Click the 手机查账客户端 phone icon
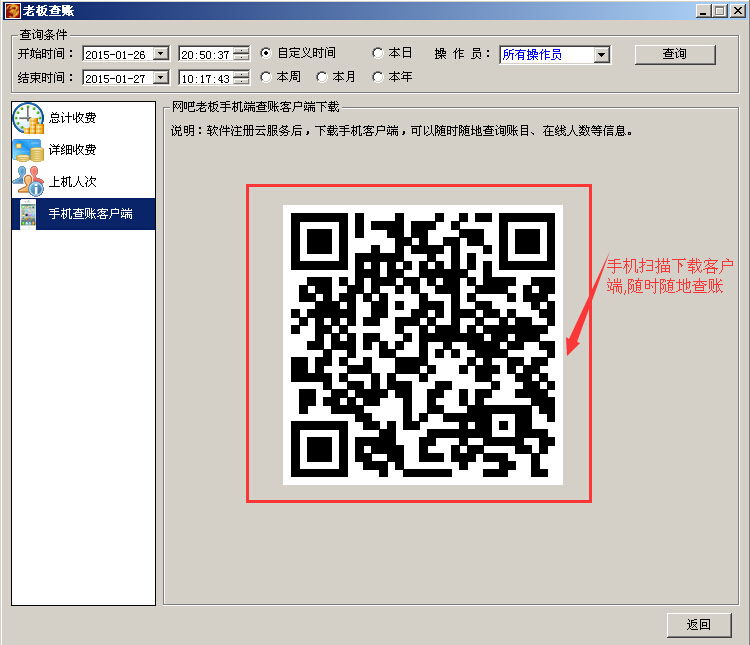The image size is (750, 645). coord(28,214)
